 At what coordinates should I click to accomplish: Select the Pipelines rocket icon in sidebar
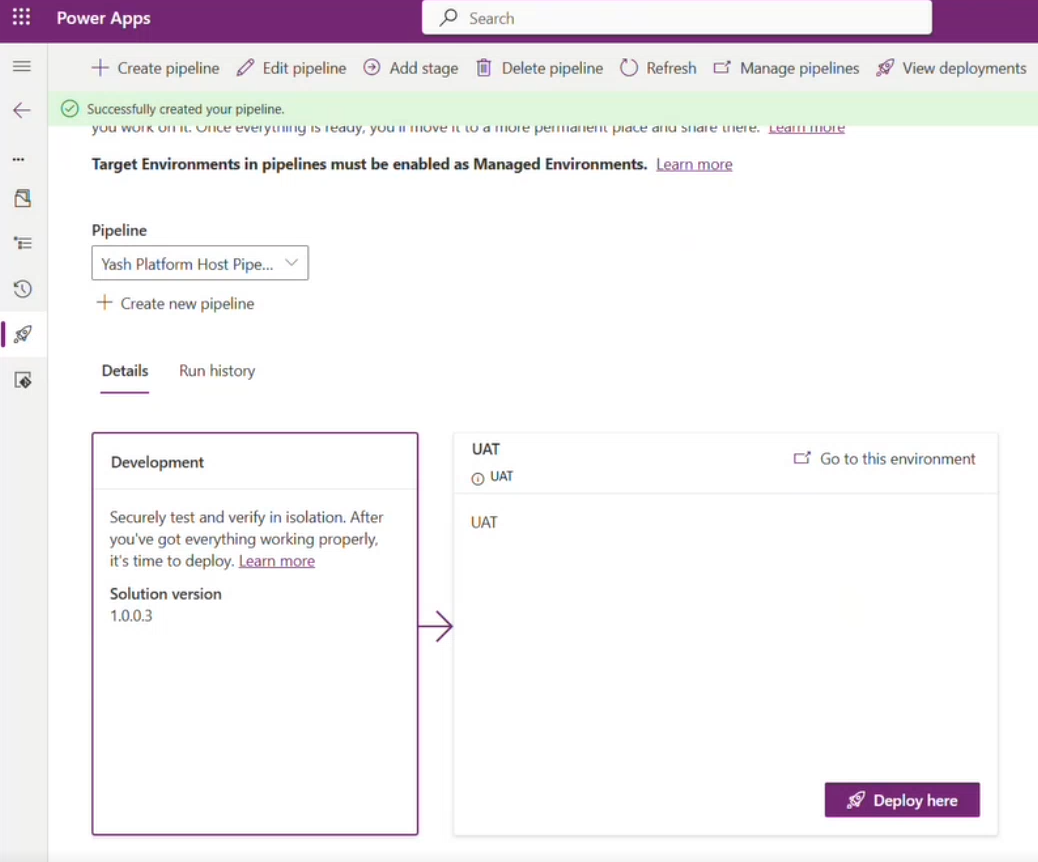point(22,334)
